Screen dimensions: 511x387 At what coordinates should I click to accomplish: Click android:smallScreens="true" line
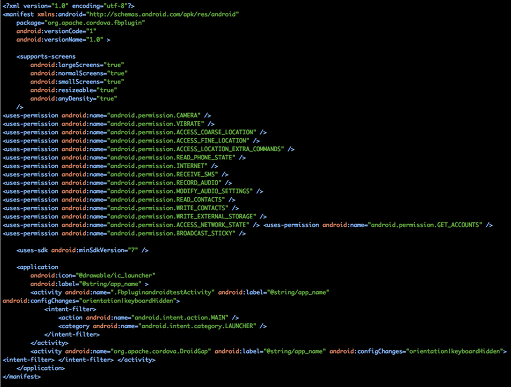77,82
